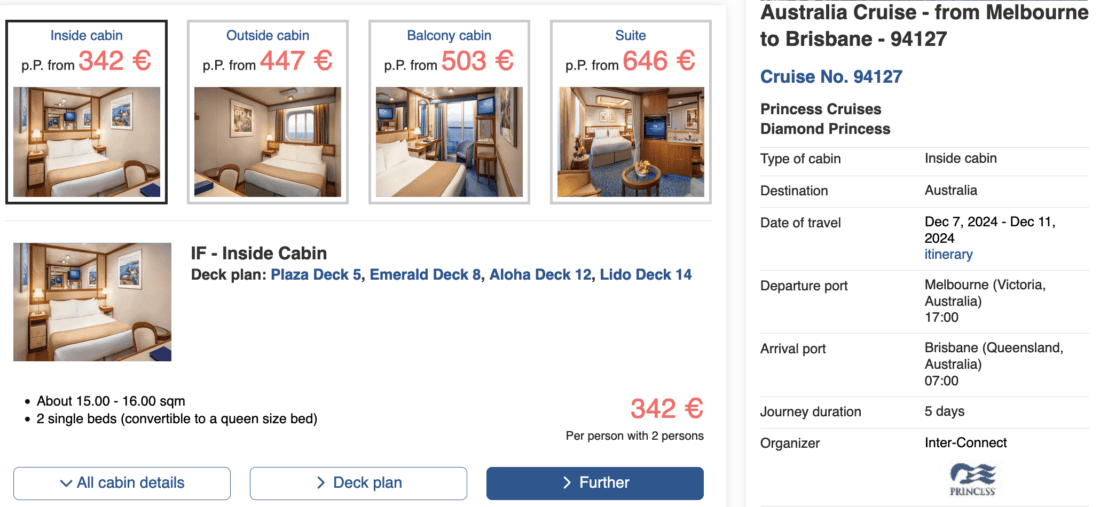Open the Emerald Deck 8 plan link
This screenshot has width=1100, height=507.
[425, 274]
